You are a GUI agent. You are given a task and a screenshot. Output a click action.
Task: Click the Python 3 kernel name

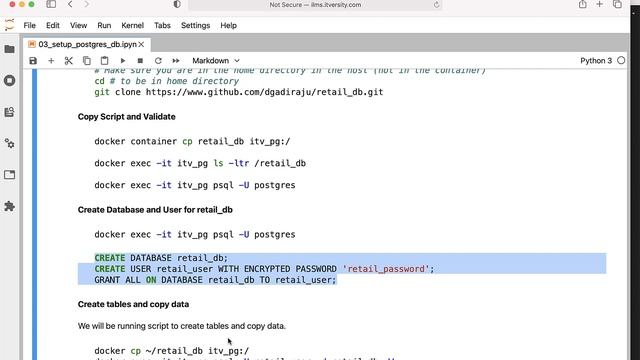[596, 61]
